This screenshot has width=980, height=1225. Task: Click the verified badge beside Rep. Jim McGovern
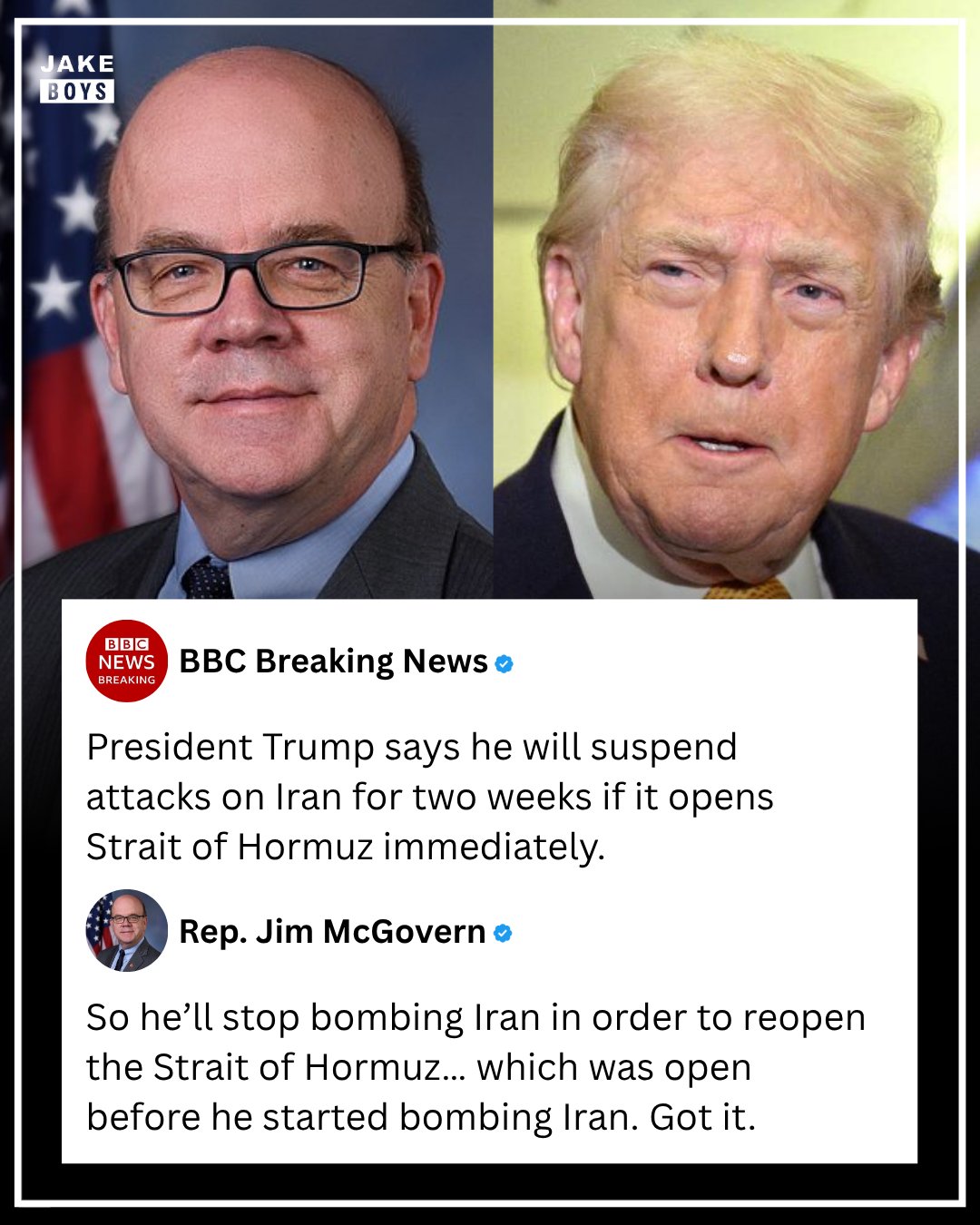(x=503, y=933)
